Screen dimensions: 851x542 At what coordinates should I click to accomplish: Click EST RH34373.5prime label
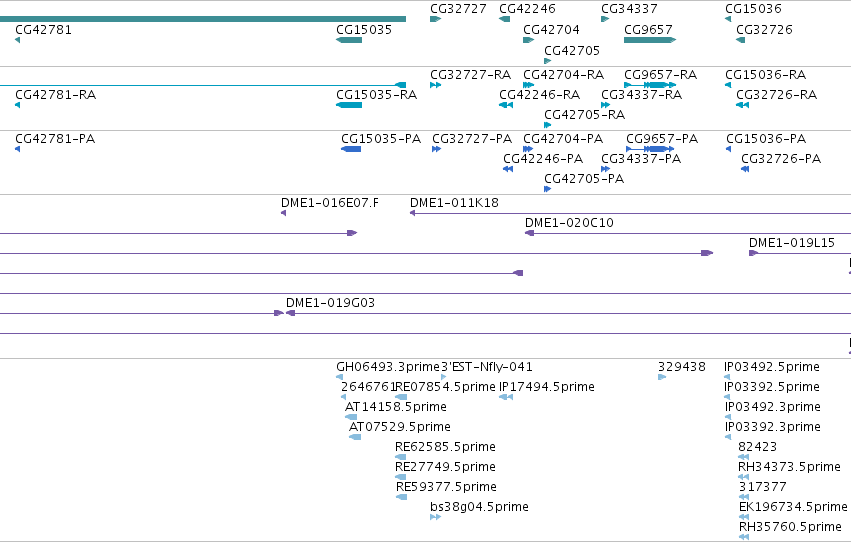[x=789, y=467]
